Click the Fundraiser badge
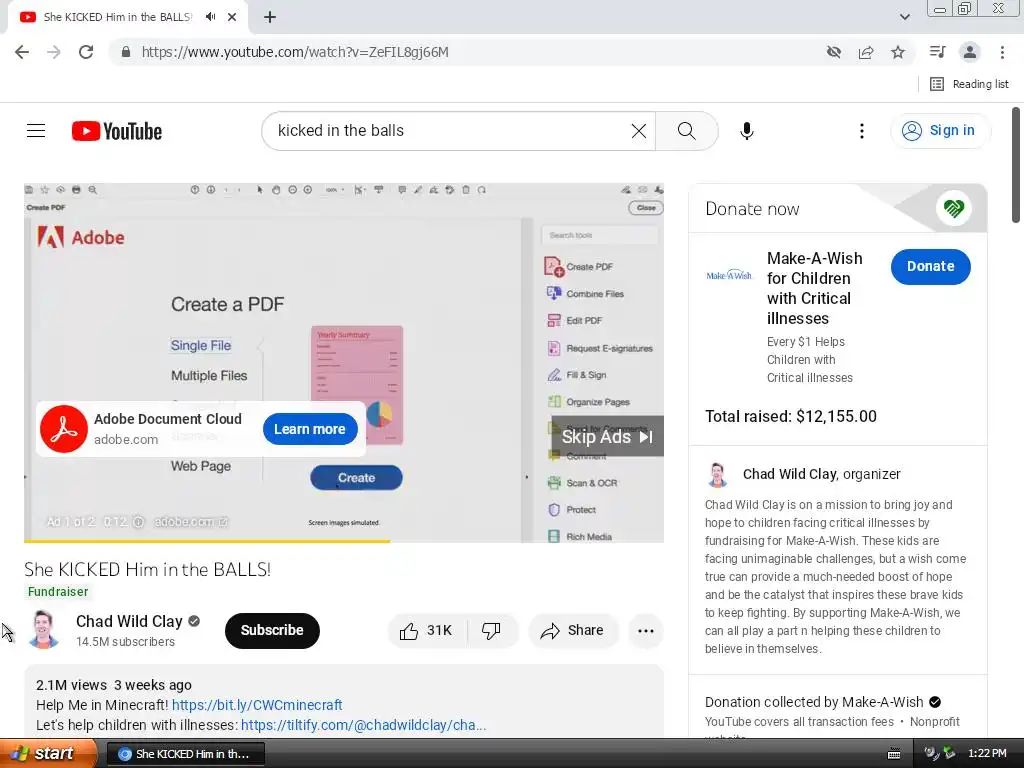1024x768 pixels. [57, 591]
